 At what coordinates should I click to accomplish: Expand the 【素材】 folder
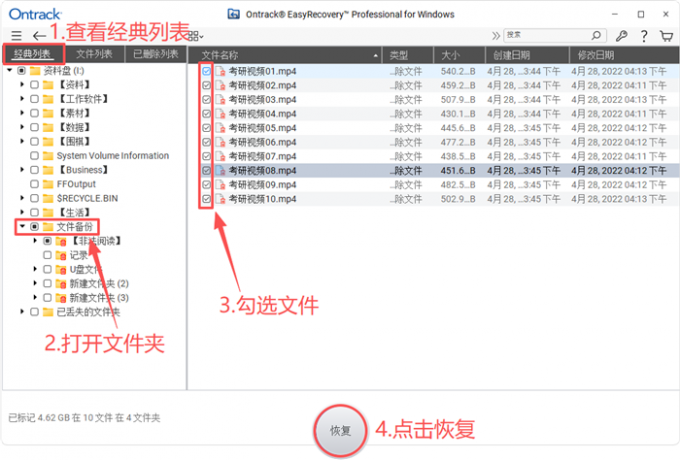click(22, 113)
